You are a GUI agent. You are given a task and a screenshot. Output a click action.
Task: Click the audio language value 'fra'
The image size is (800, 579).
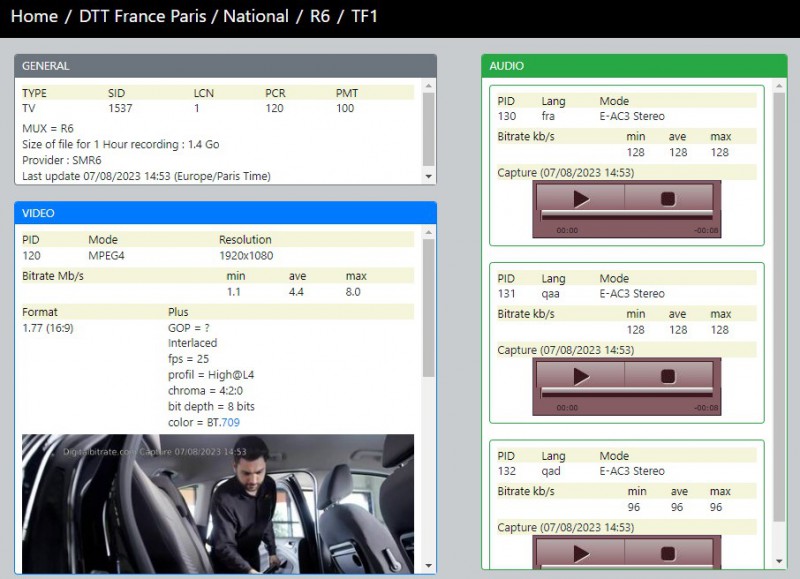tap(548, 116)
